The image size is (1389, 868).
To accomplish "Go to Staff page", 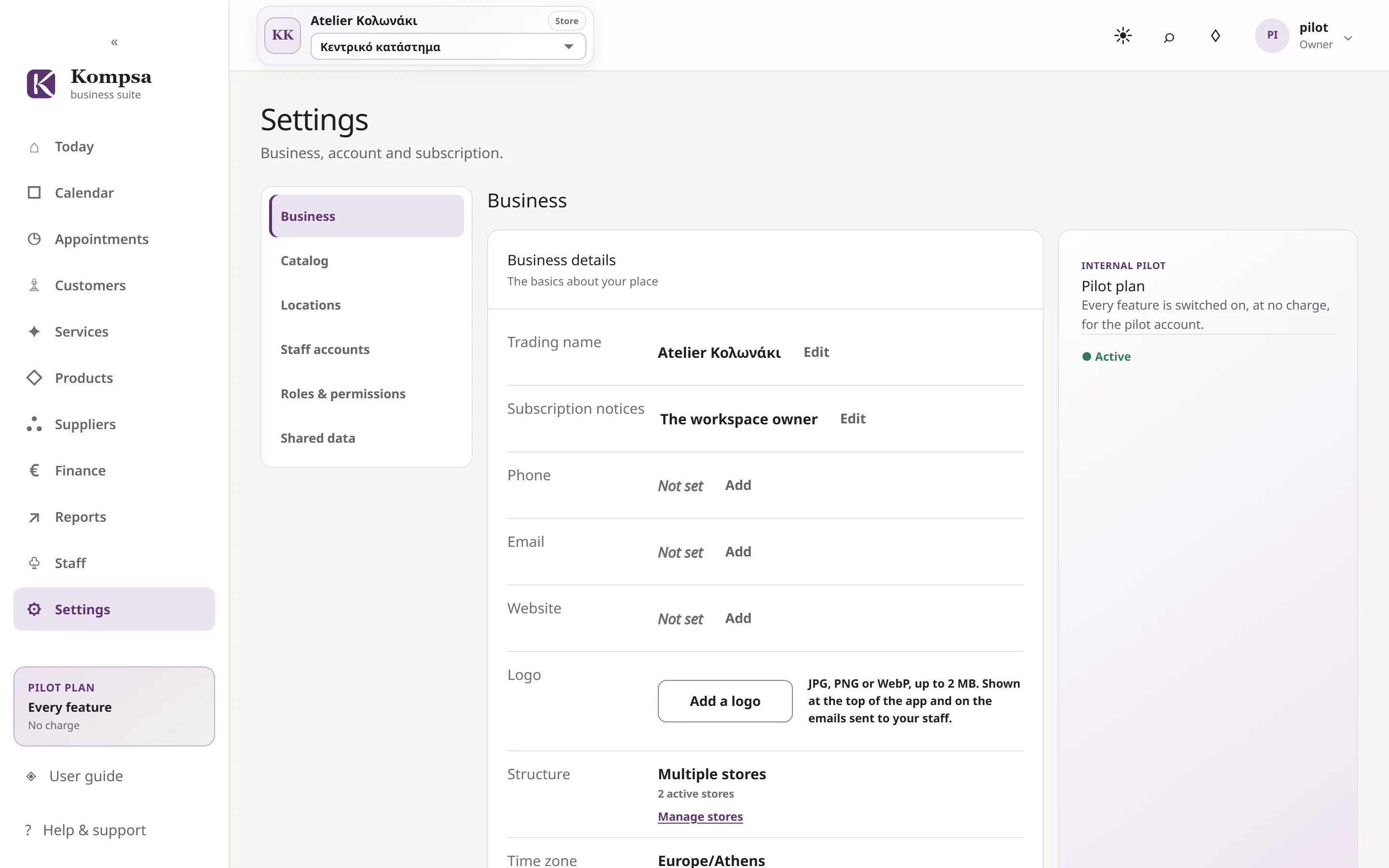I will pyautogui.click(x=114, y=563).
